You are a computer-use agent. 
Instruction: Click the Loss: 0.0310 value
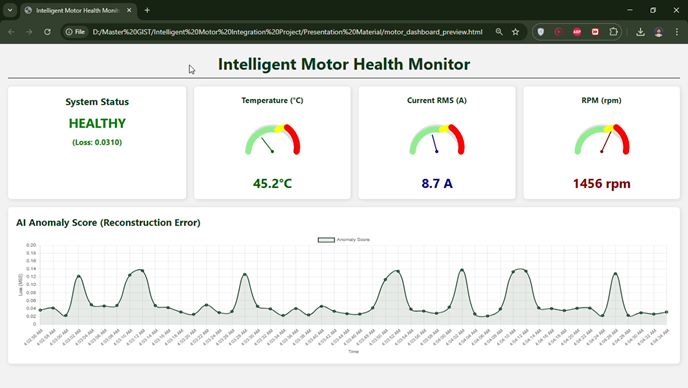(x=97, y=142)
